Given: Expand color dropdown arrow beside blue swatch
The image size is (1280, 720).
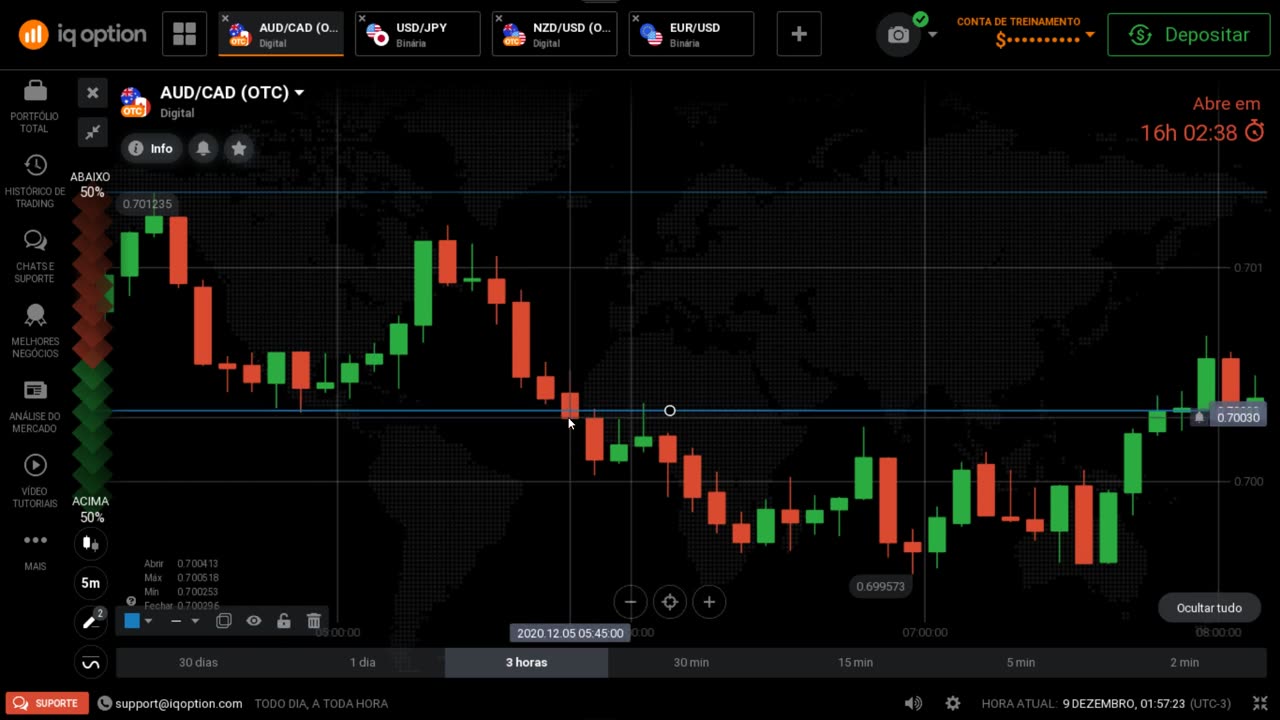Looking at the screenshot, I should (x=148, y=621).
